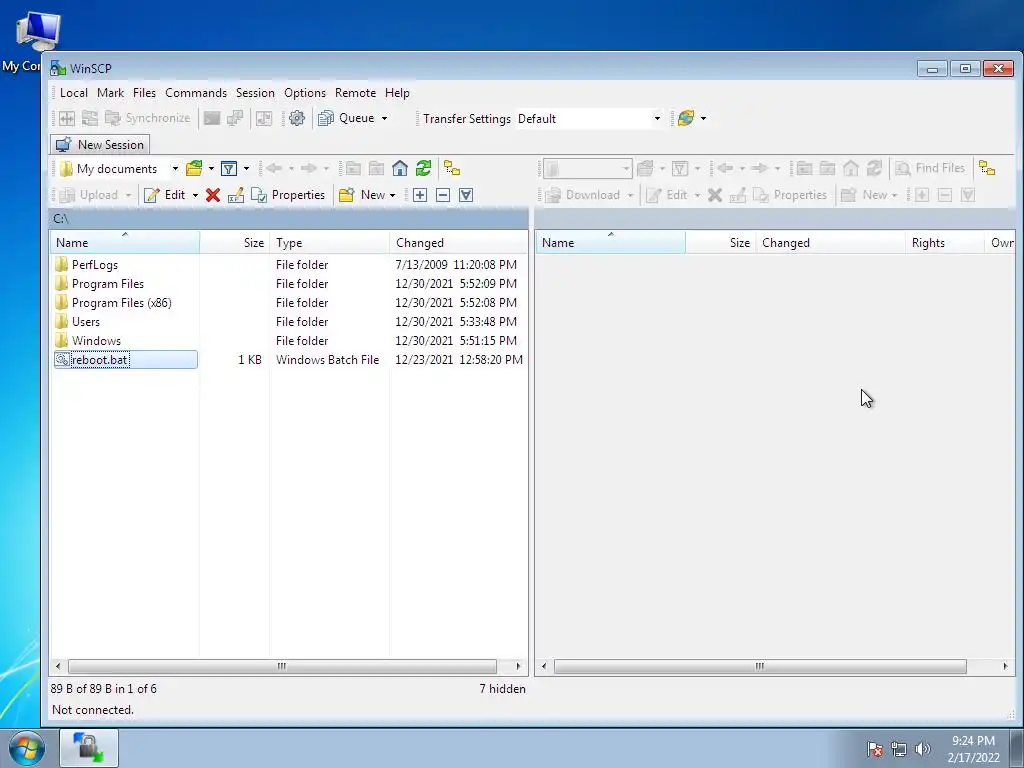
Task: Click the local Rename icon
Action: 236,195
